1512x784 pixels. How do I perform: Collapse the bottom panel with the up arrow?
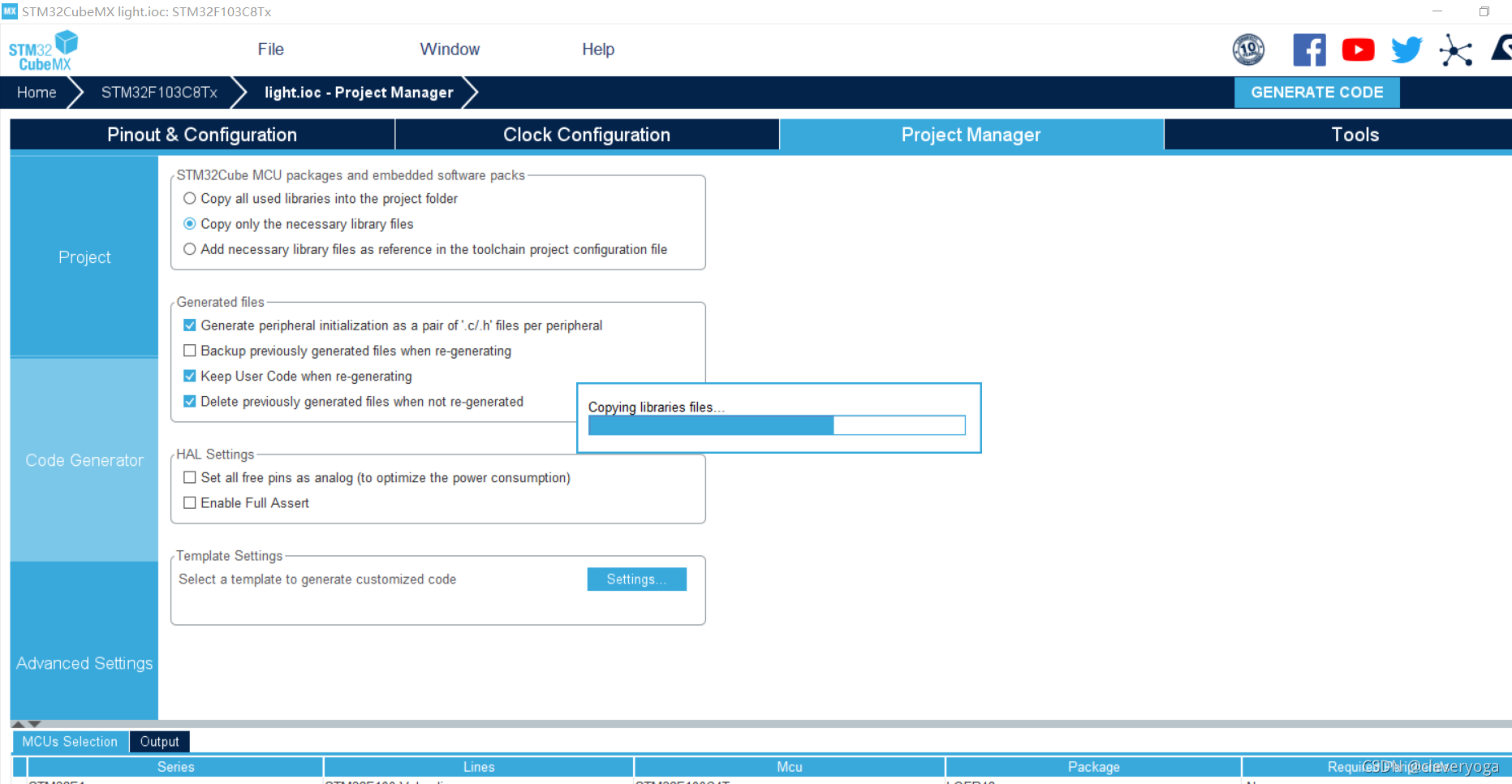pyautogui.click(x=18, y=724)
